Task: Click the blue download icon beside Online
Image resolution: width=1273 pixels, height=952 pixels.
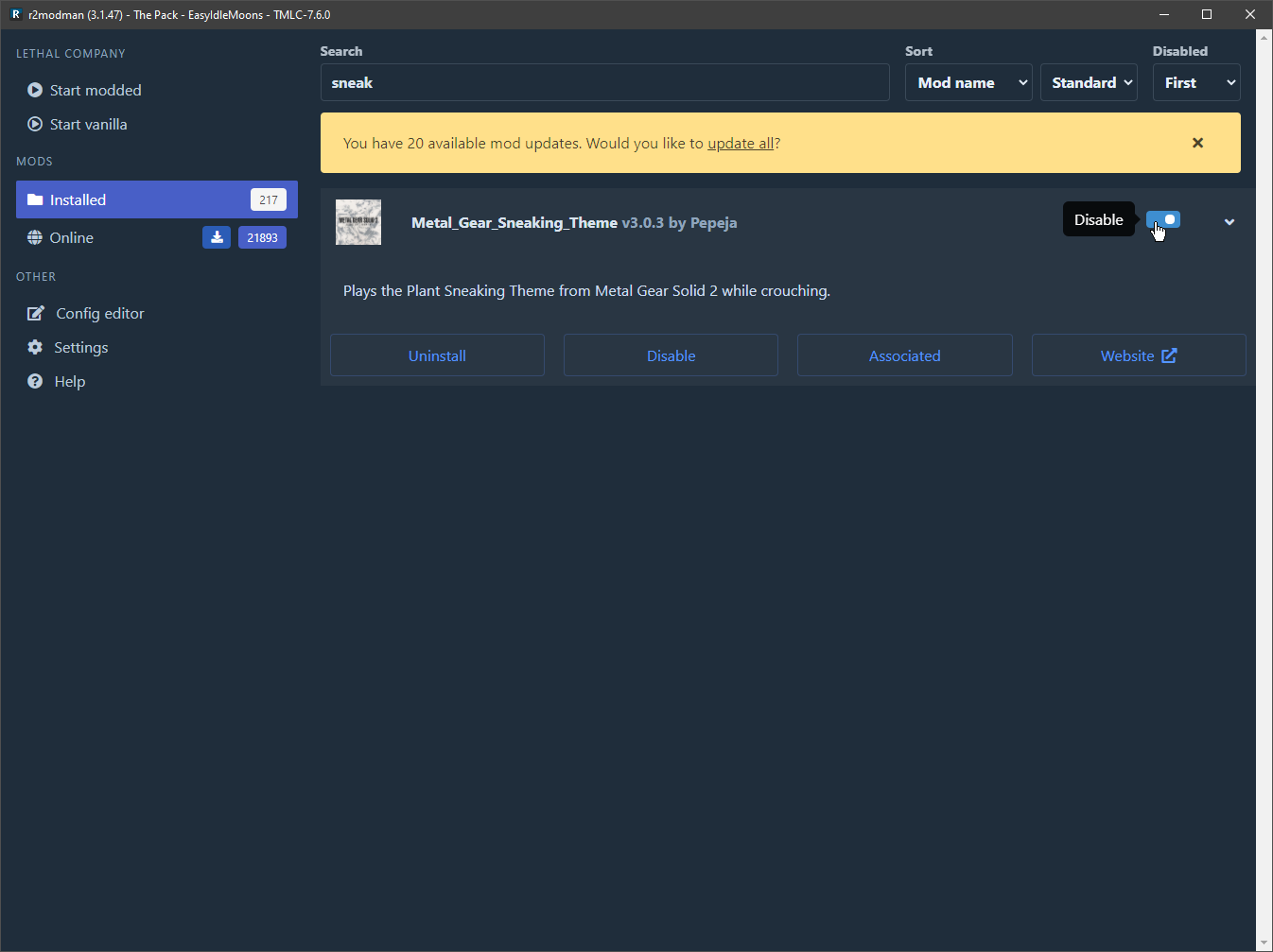Action: (217, 237)
